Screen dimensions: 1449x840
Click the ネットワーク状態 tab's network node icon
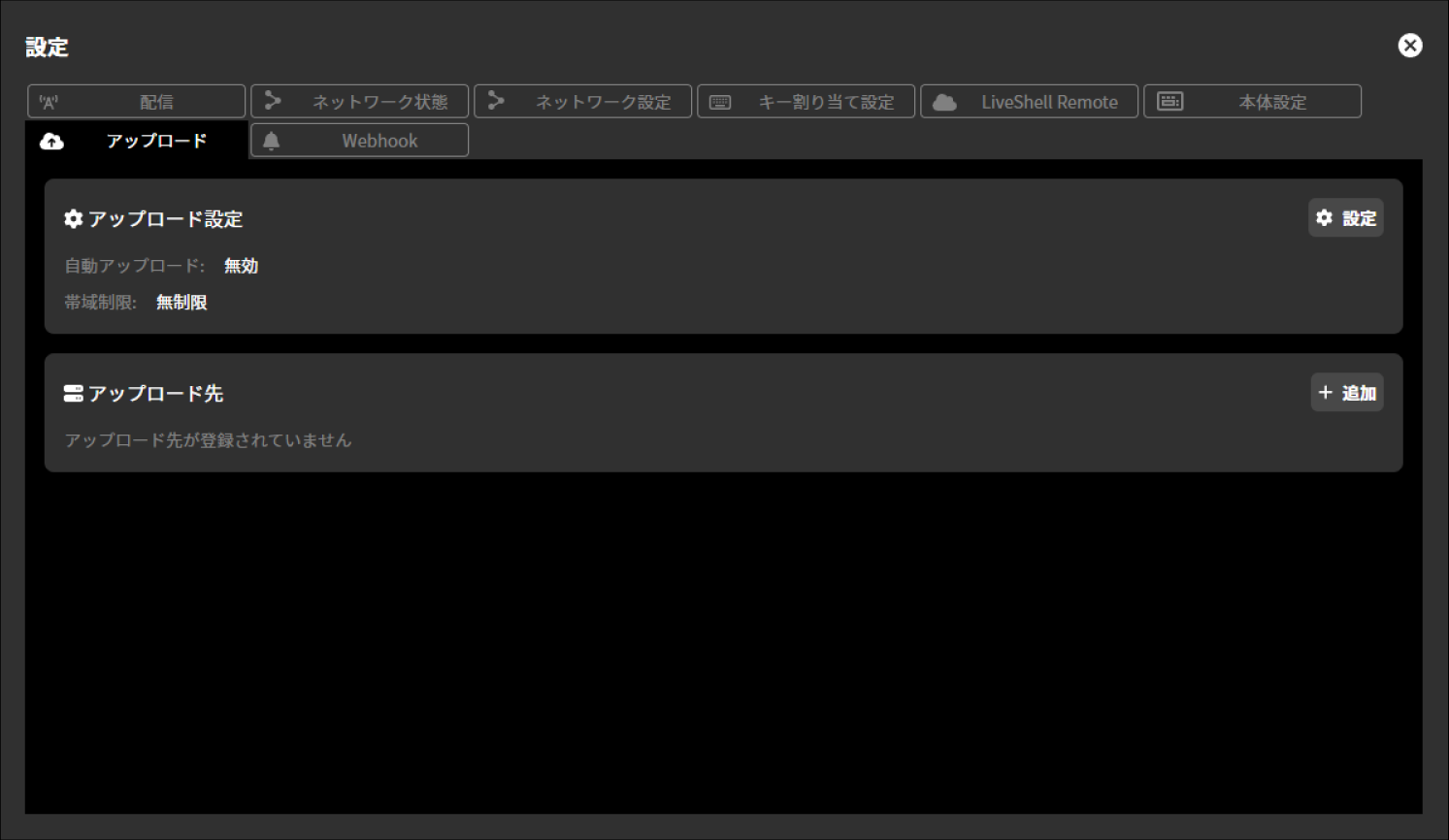pyautogui.click(x=273, y=101)
